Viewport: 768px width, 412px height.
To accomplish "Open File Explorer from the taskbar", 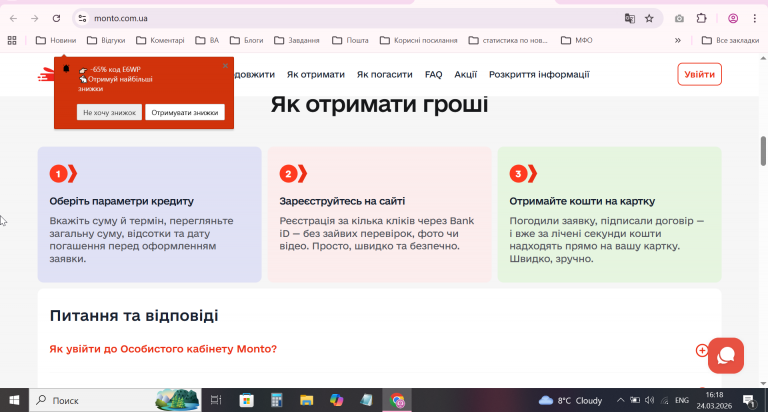I will click(307, 400).
